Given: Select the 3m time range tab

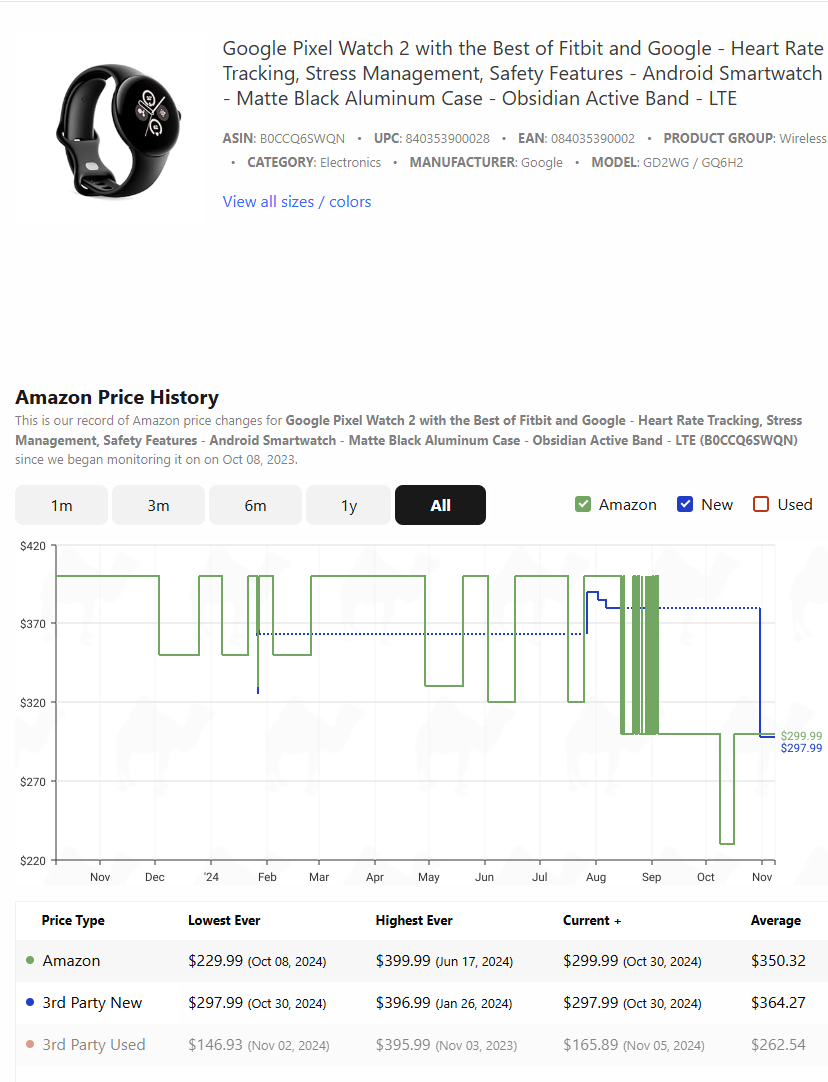Looking at the screenshot, I should coord(158,505).
